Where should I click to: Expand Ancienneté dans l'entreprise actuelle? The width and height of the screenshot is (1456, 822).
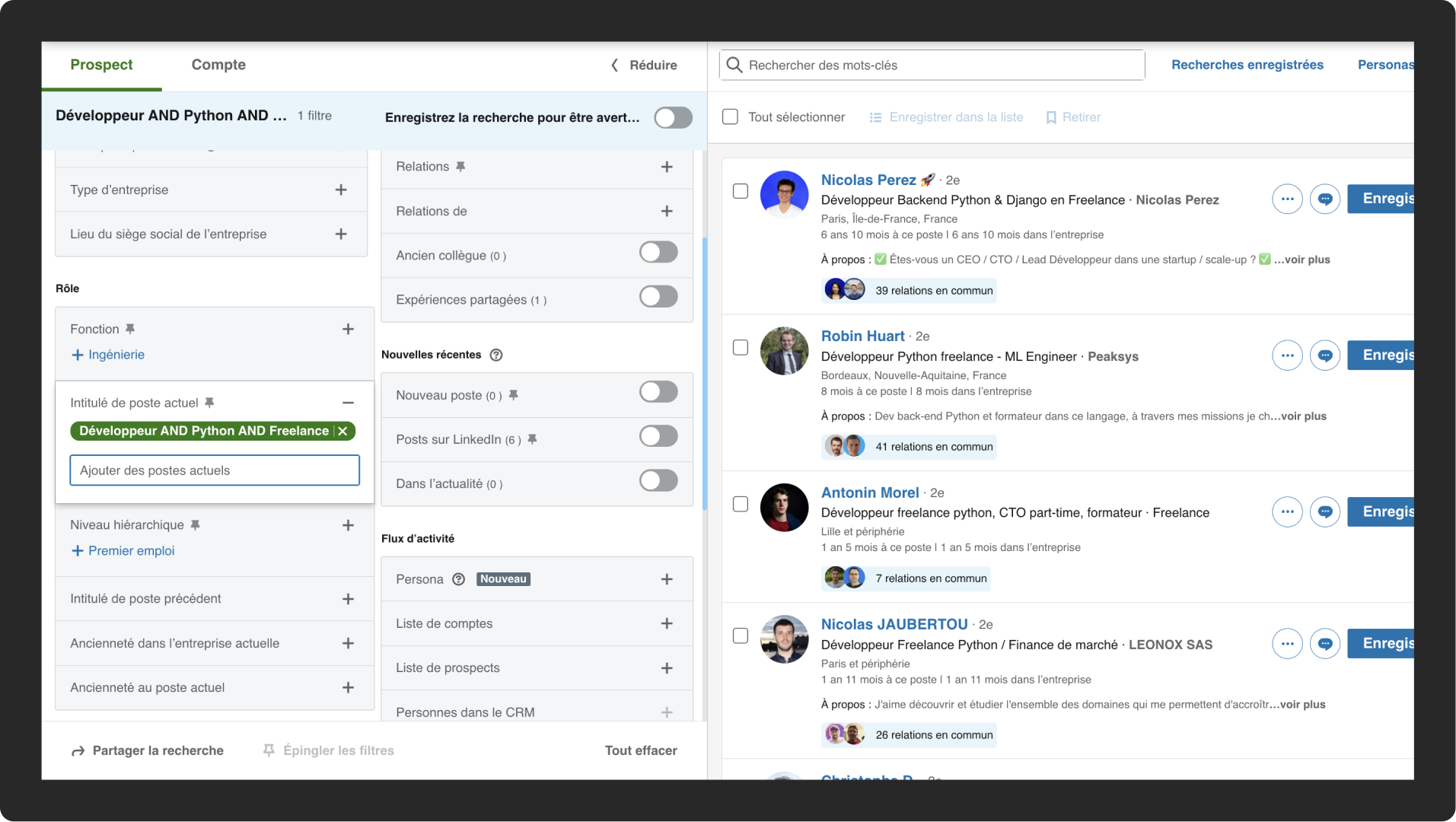(x=348, y=643)
